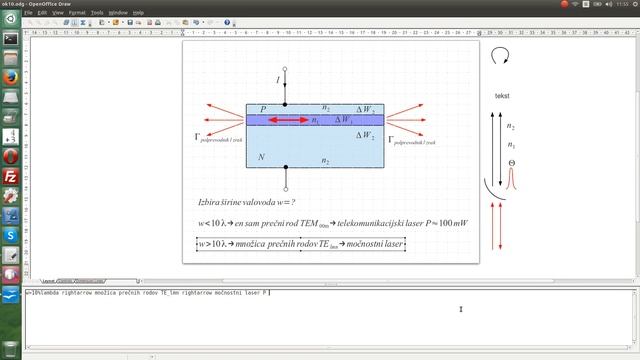The image size is (640, 360).
Task: Launch Opera from the dock
Action: pyautogui.click(x=11, y=157)
